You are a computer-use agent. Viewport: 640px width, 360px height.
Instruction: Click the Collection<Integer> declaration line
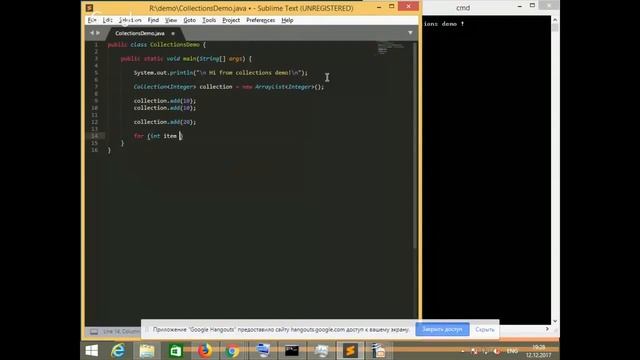tap(229, 87)
